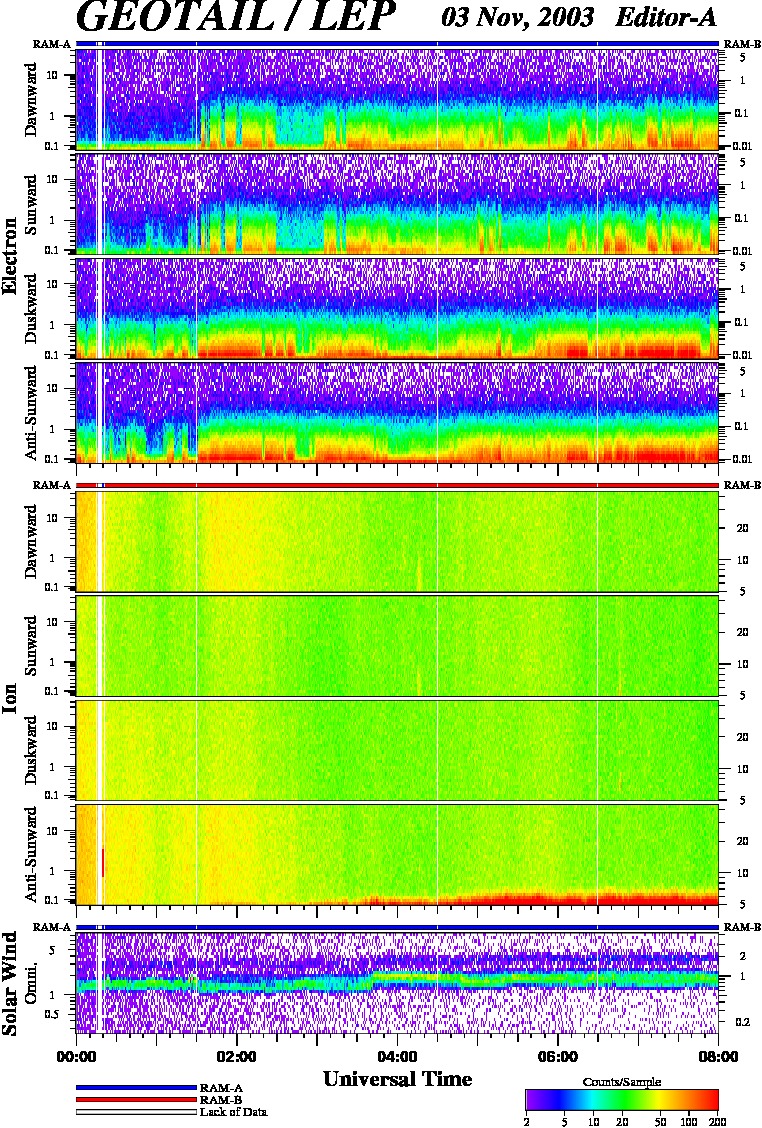The image size is (762, 1128).
Task: Click the 06:00 time axis label
Action: (x=558, y=1057)
